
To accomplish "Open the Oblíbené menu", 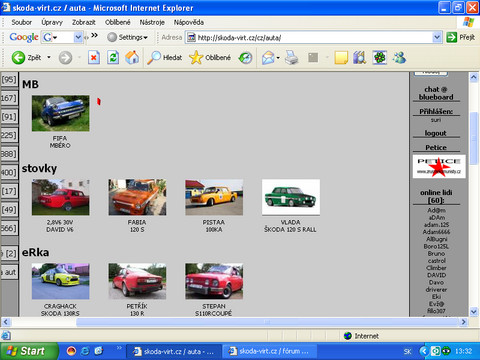I will click(117, 22).
